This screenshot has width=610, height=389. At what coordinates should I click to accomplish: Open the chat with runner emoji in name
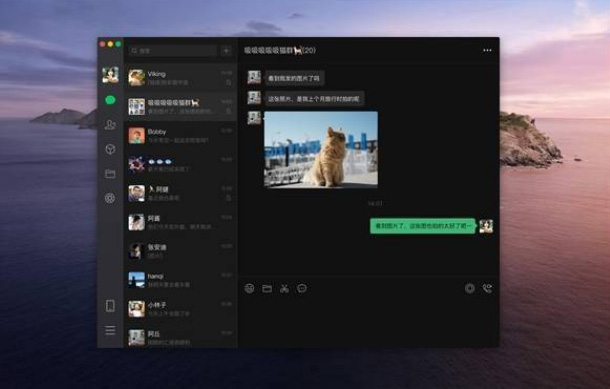pyautogui.click(x=181, y=193)
